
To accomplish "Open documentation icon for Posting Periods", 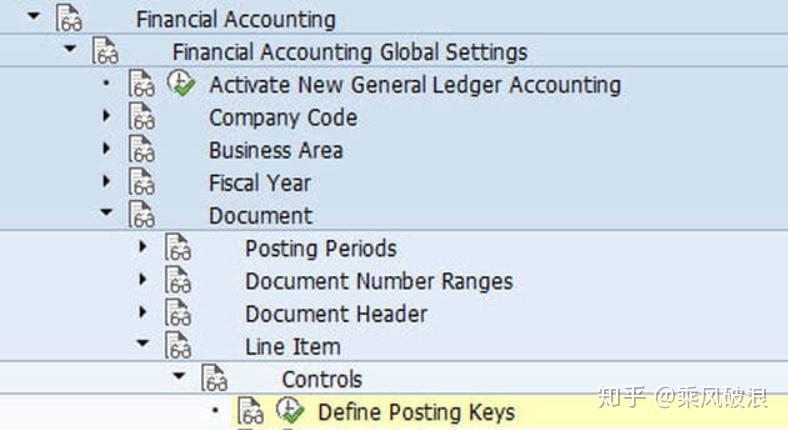I will pos(178,249).
